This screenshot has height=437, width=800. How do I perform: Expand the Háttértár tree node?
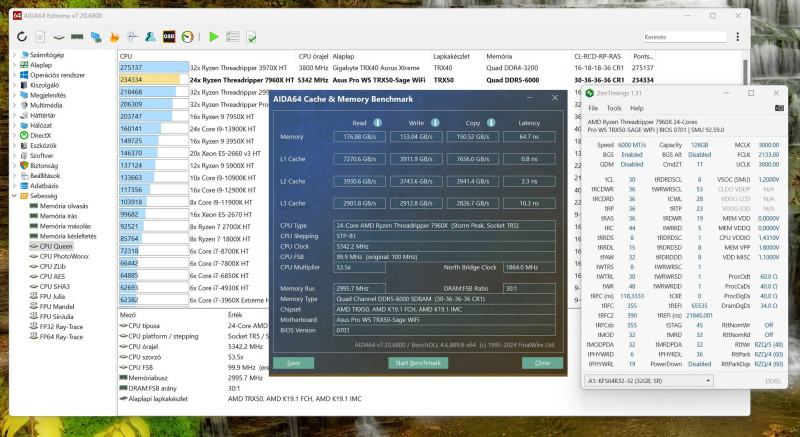pos(14,115)
